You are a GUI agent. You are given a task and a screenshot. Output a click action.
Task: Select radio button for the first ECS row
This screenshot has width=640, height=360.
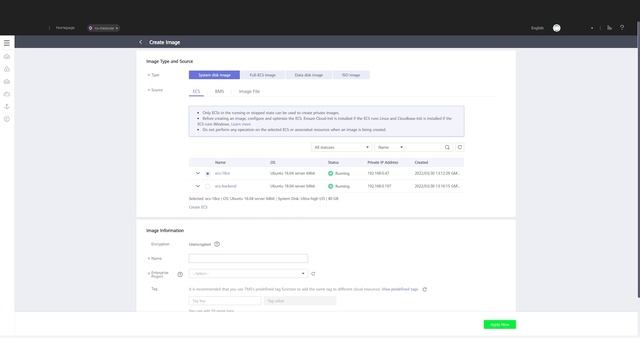tap(208, 173)
